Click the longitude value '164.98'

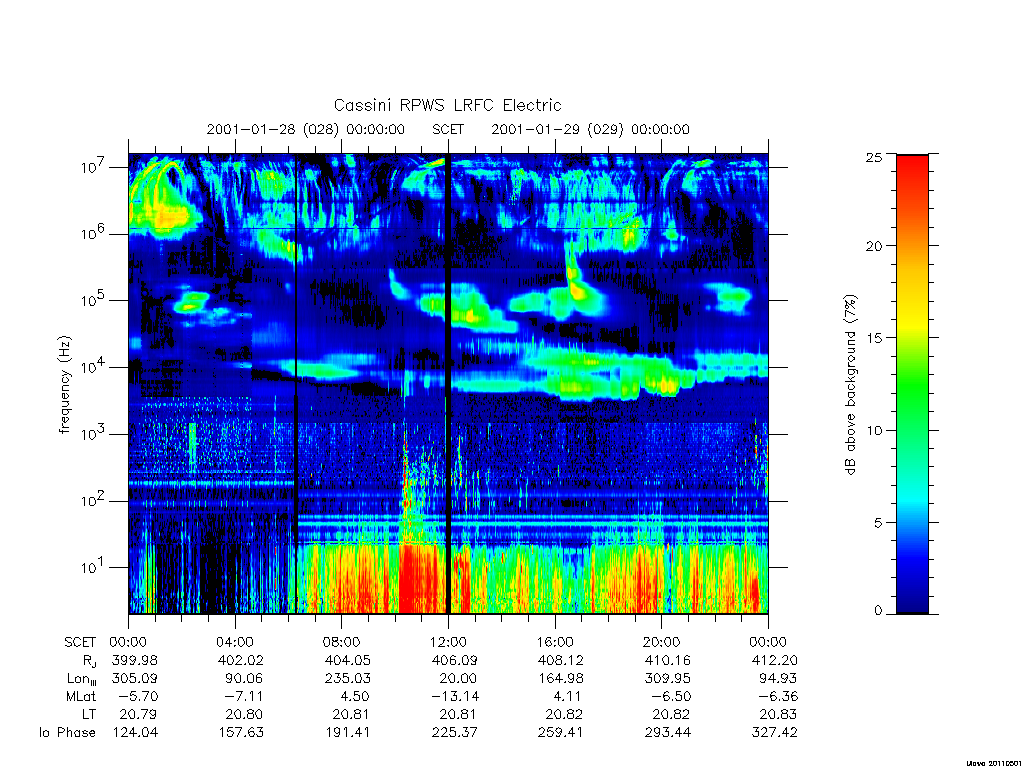pos(560,679)
